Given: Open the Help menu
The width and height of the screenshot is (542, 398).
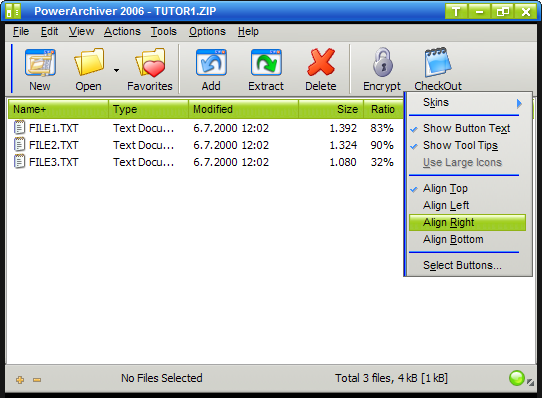Looking at the screenshot, I should (248, 31).
